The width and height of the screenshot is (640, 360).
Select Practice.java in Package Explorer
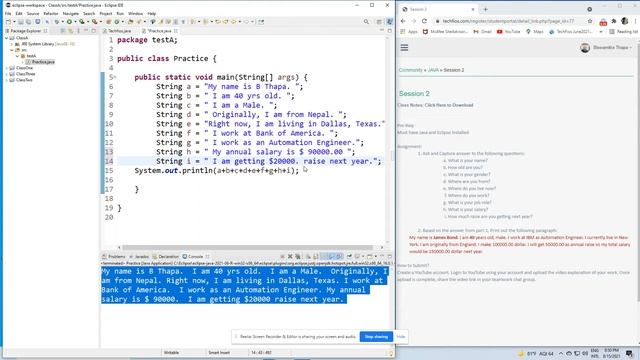coord(40,62)
